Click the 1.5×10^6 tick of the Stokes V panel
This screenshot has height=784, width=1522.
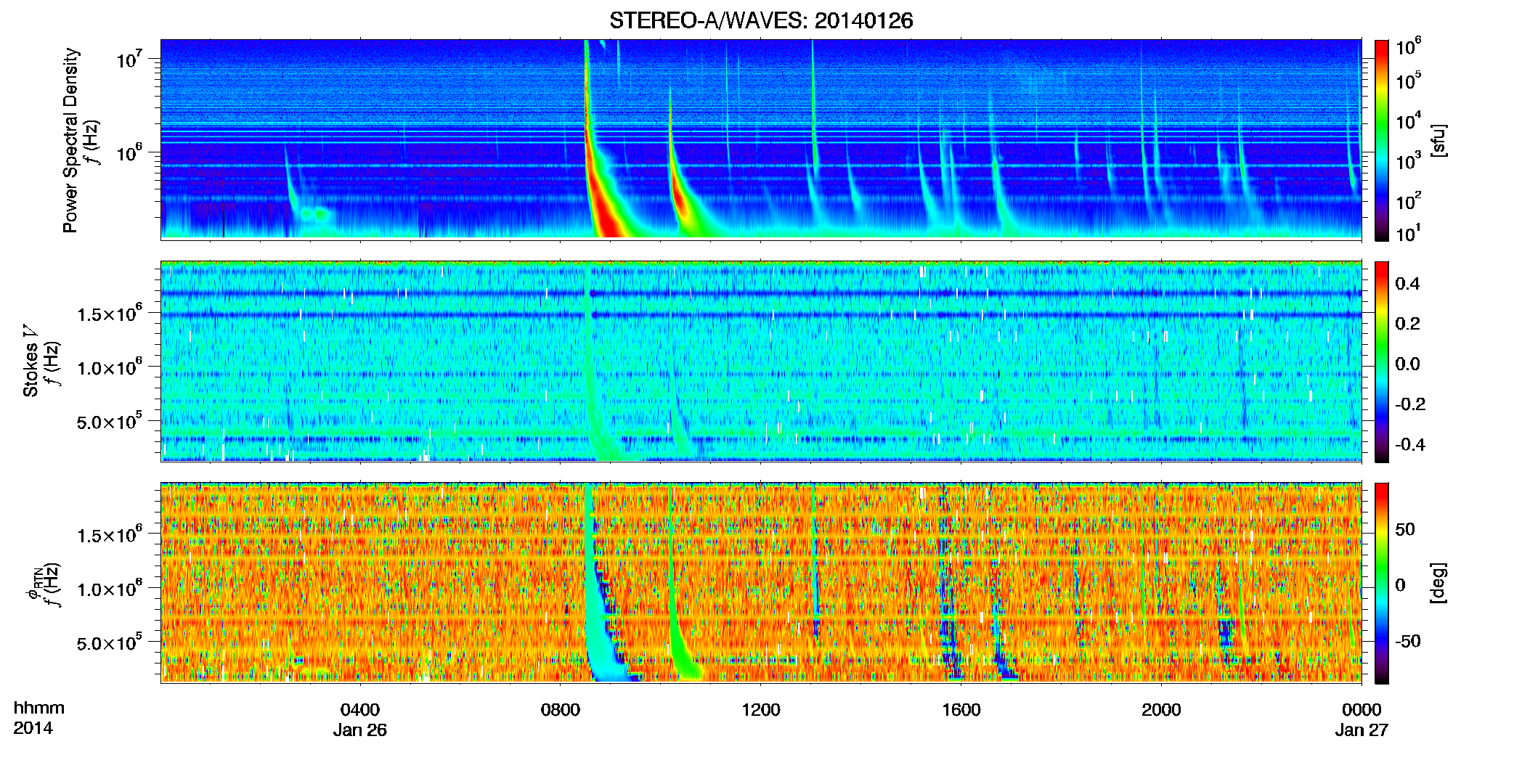(x=109, y=314)
